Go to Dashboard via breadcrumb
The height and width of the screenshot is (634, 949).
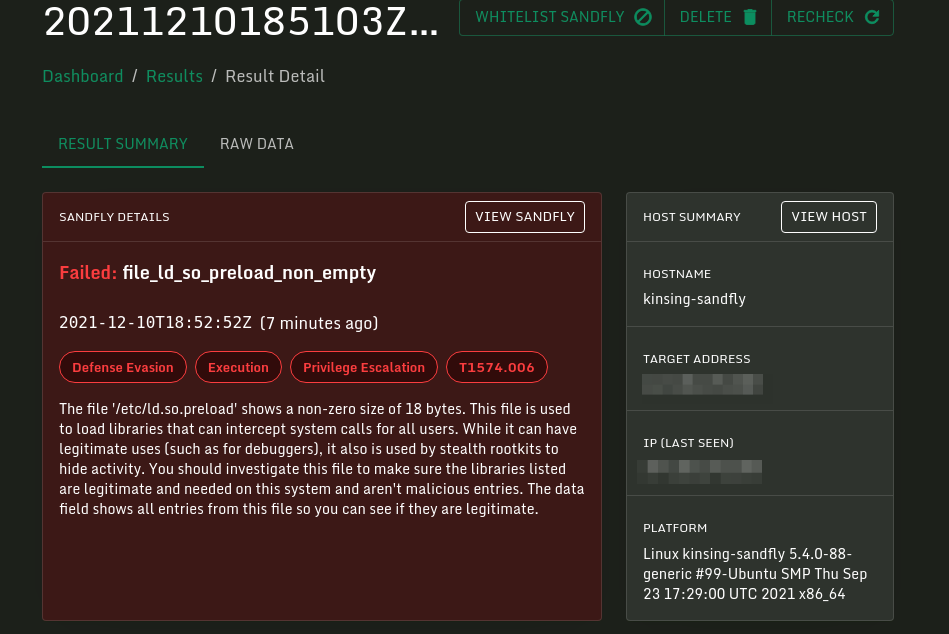click(x=83, y=76)
